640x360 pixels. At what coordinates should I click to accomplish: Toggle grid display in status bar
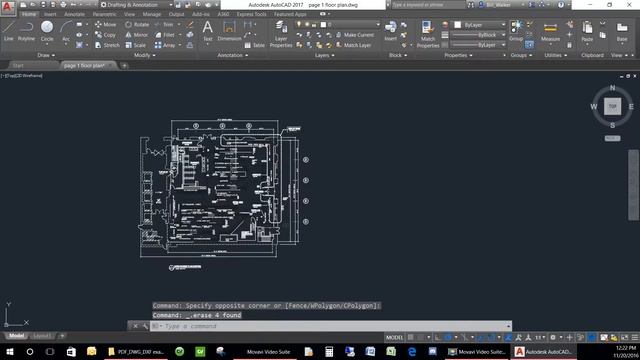[411, 337]
